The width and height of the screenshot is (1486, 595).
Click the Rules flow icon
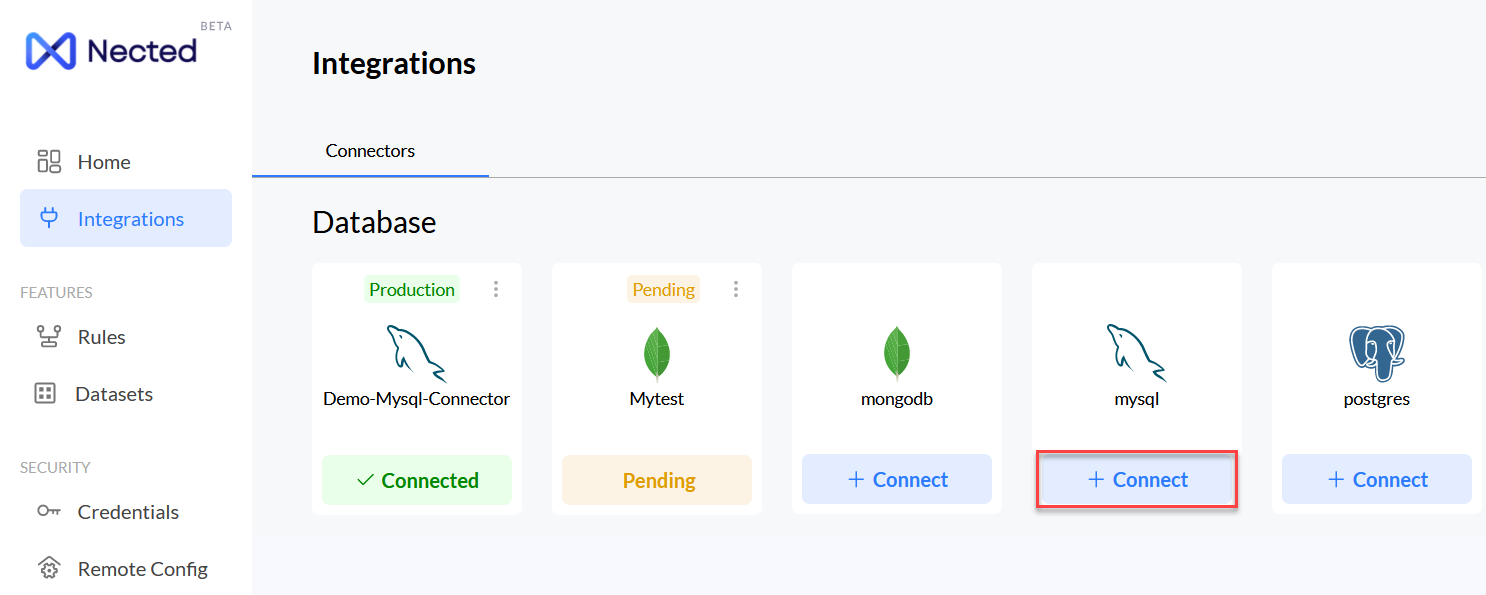coord(49,336)
